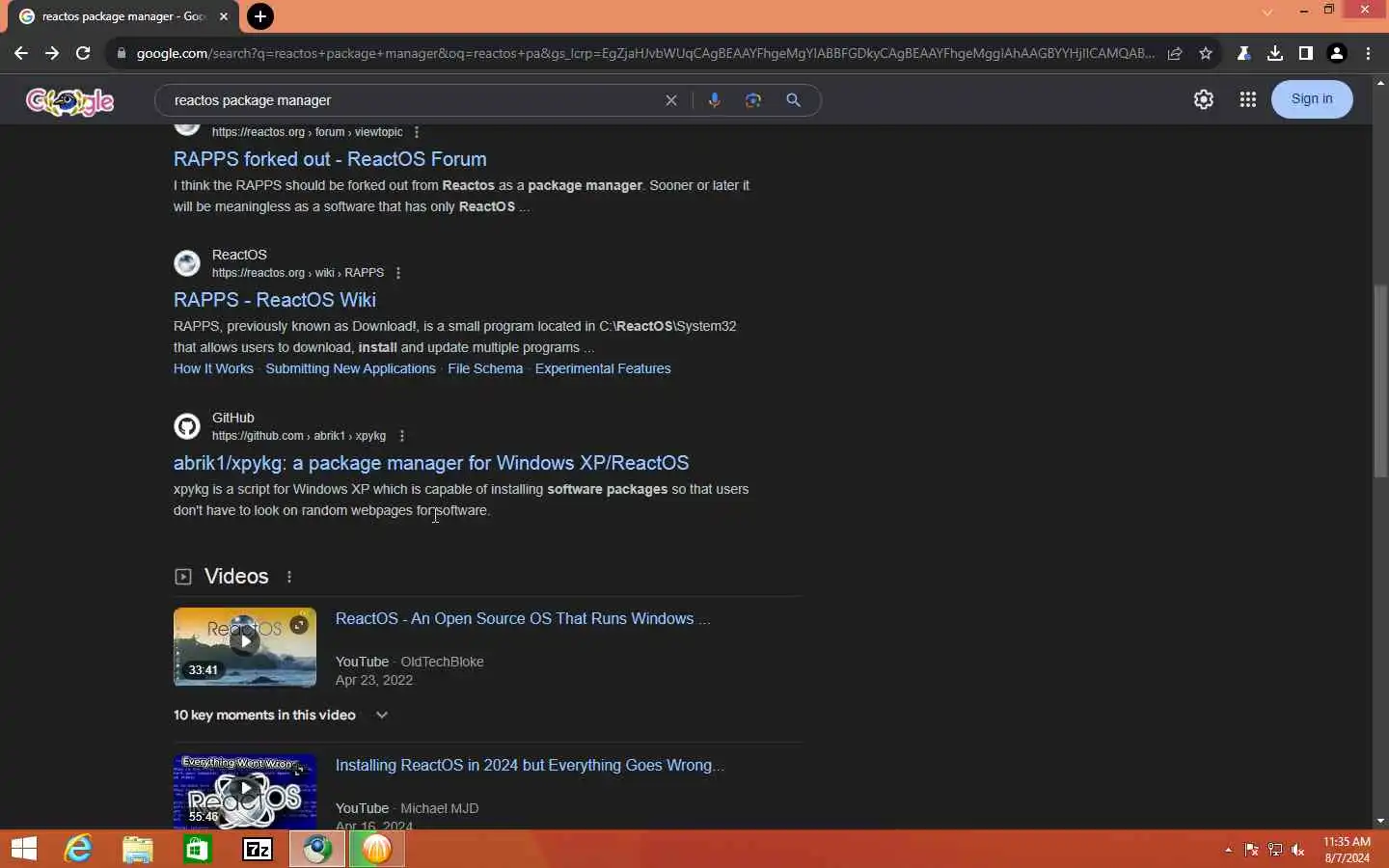The height and width of the screenshot is (868, 1389).
Task: Open Installing ReactOS in 2024 video link
Action: tap(530, 766)
